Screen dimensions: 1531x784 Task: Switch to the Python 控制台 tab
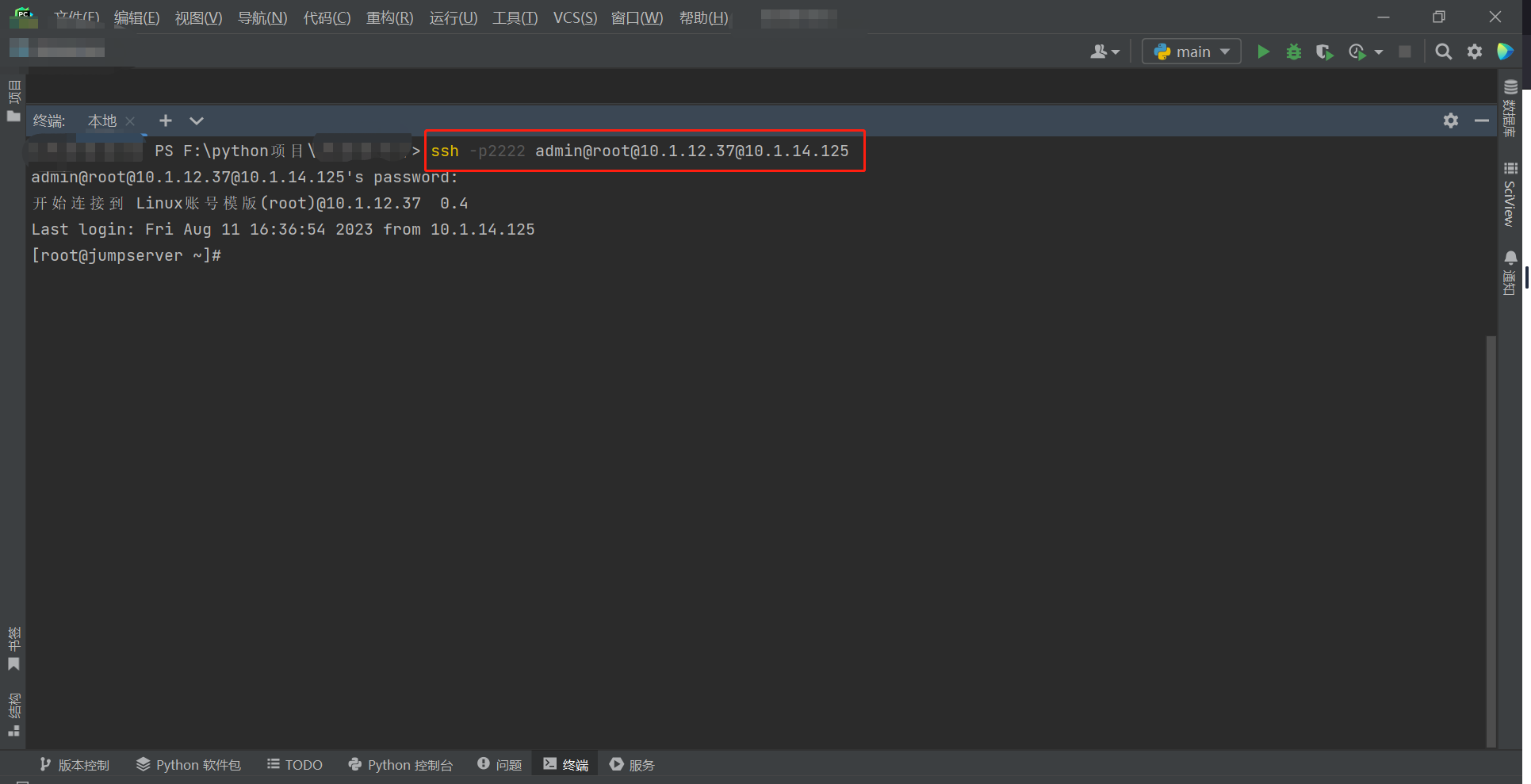tap(400, 764)
